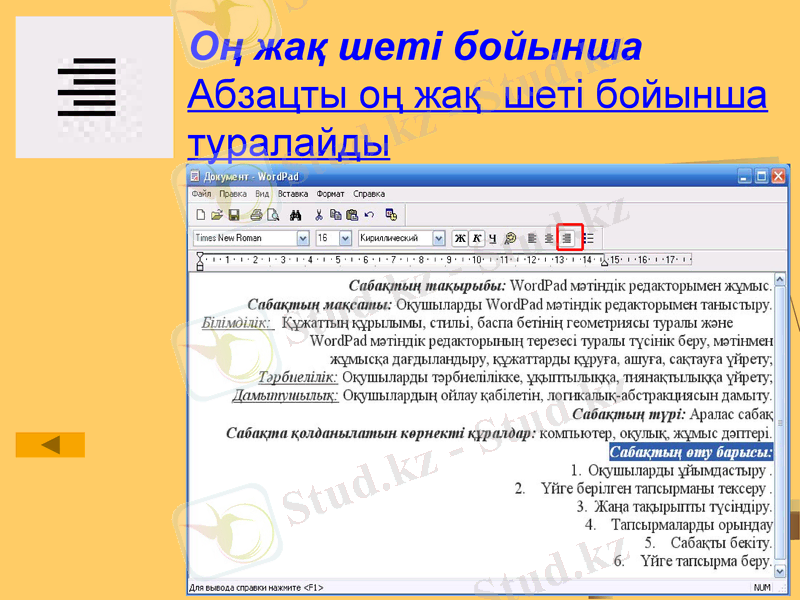Click the highlighted right-align toolbar button

(566, 237)
